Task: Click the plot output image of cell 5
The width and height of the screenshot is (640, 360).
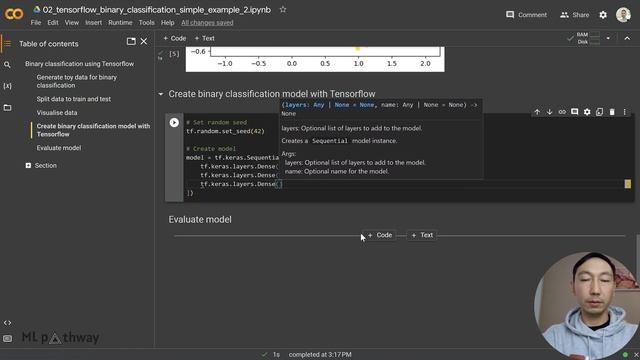Action: click(315, 59)
